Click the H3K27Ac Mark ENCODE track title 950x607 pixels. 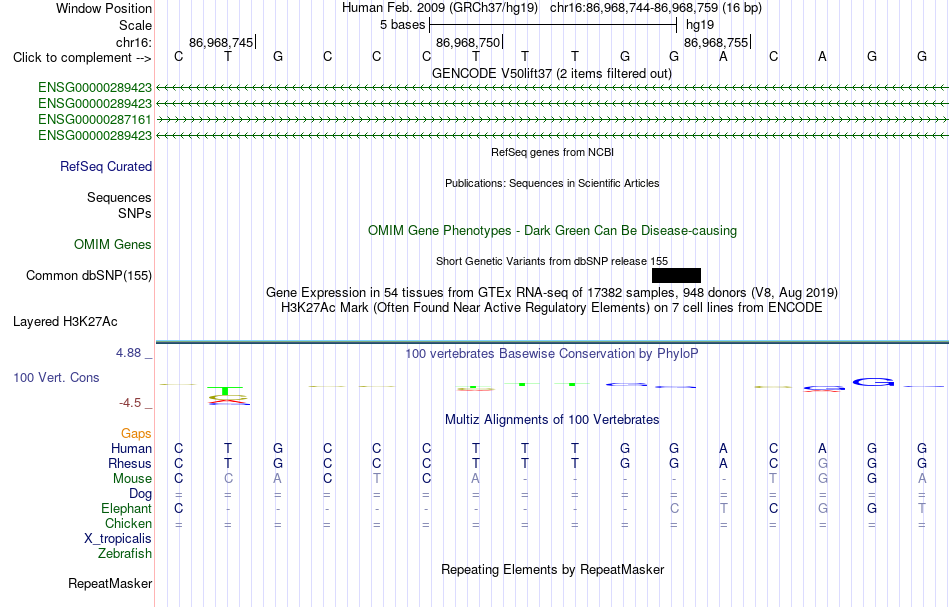552,308
